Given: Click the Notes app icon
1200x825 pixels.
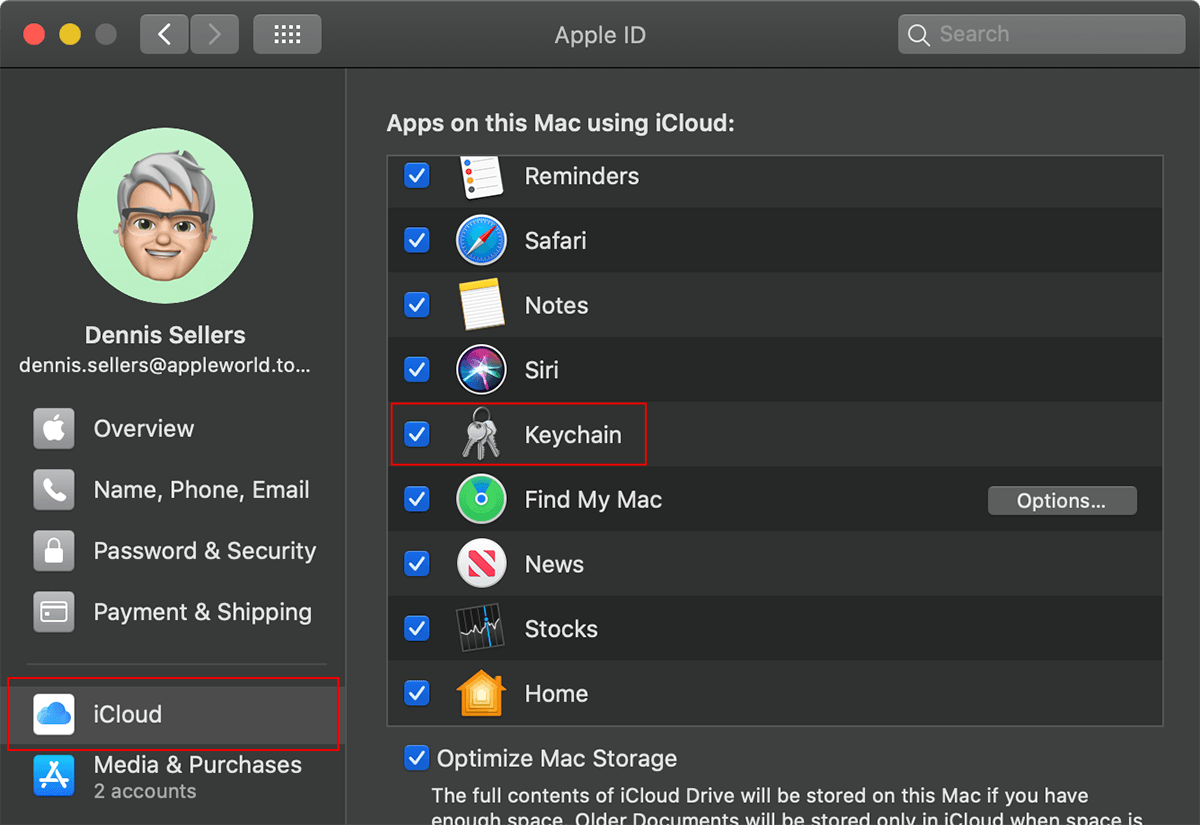Looking at the screenshot, I should point(481,305).
